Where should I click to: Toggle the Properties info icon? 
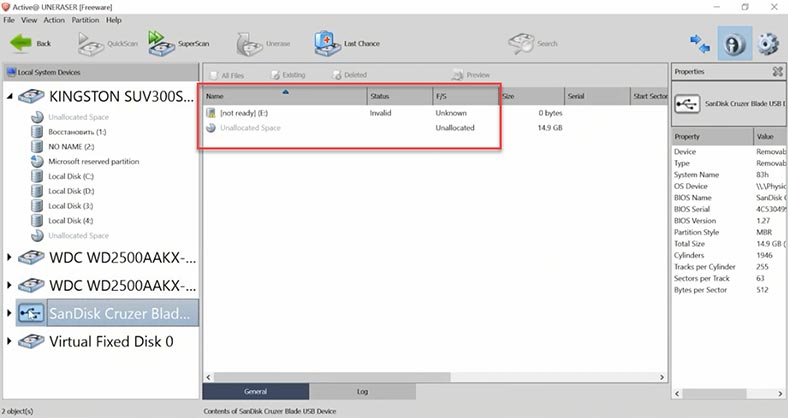[734, 44]
